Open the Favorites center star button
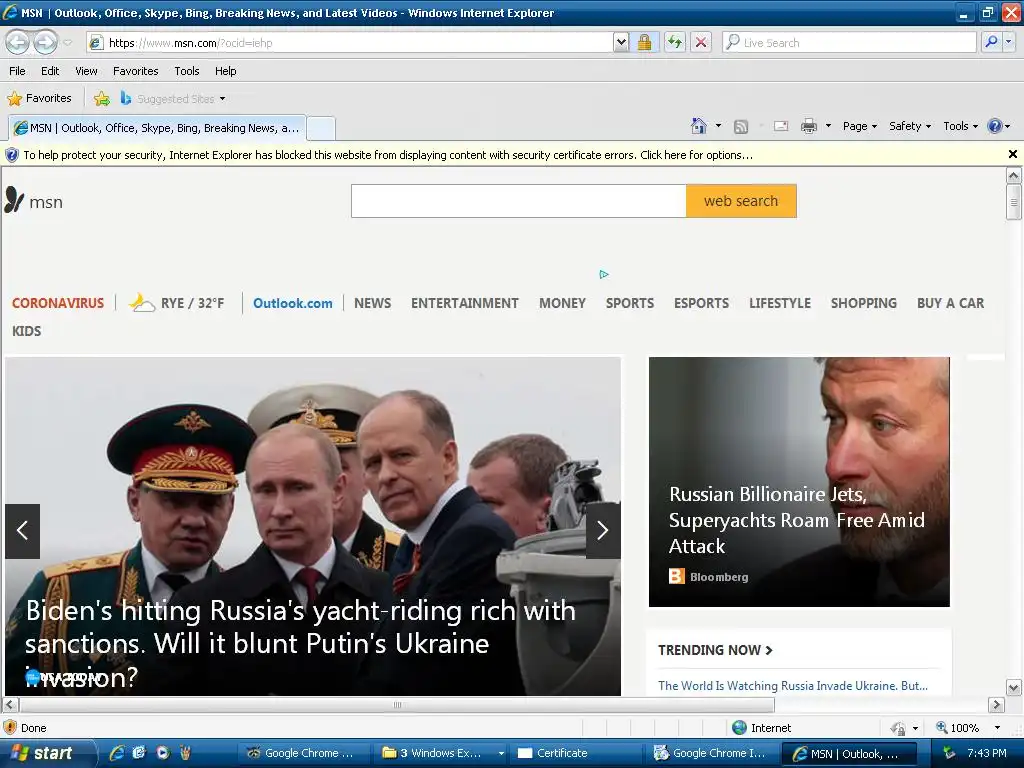This screenshot has width=1024, height=768. pos(39,99)
